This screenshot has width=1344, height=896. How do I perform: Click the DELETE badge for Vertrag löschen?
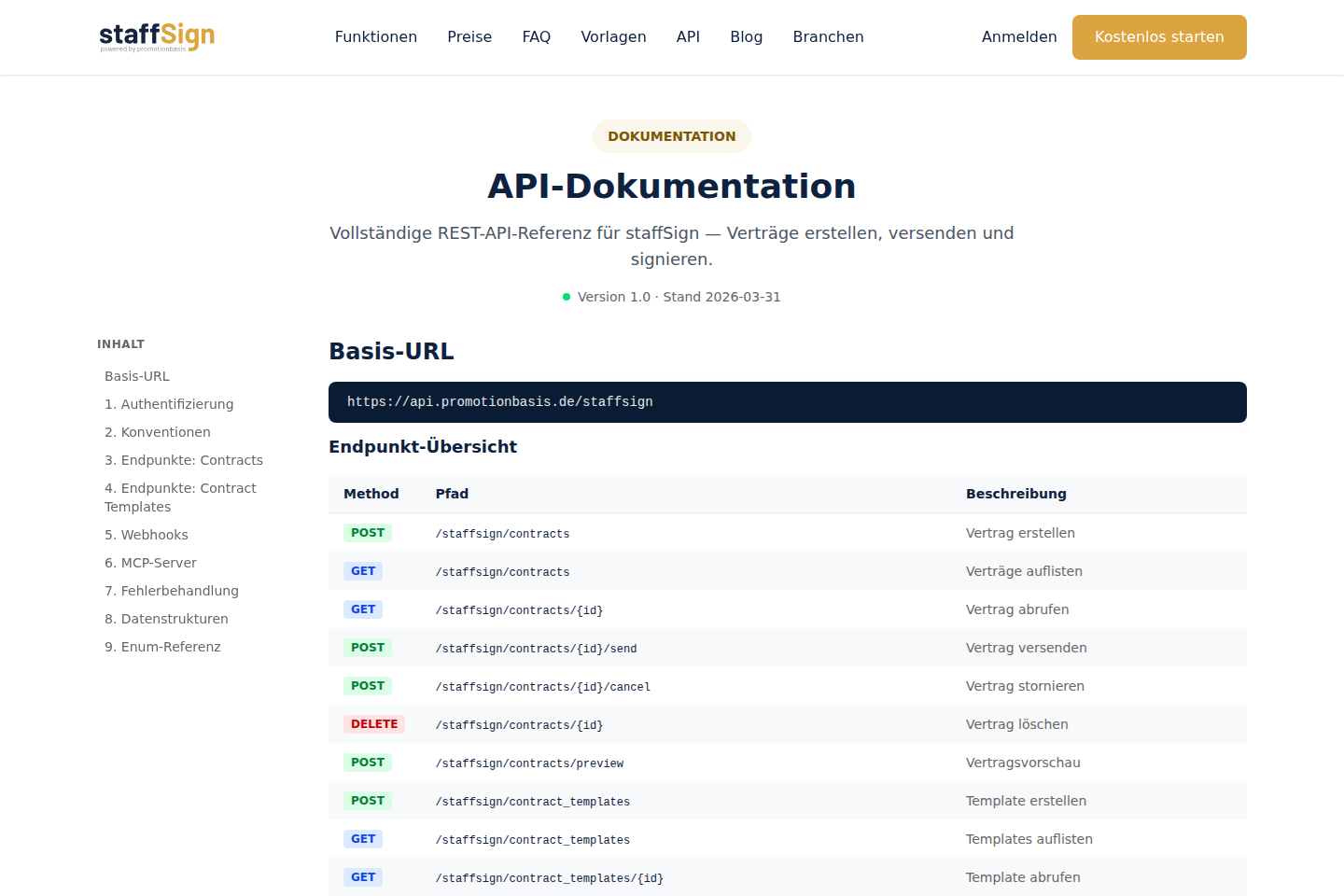(x=374, y=724)
